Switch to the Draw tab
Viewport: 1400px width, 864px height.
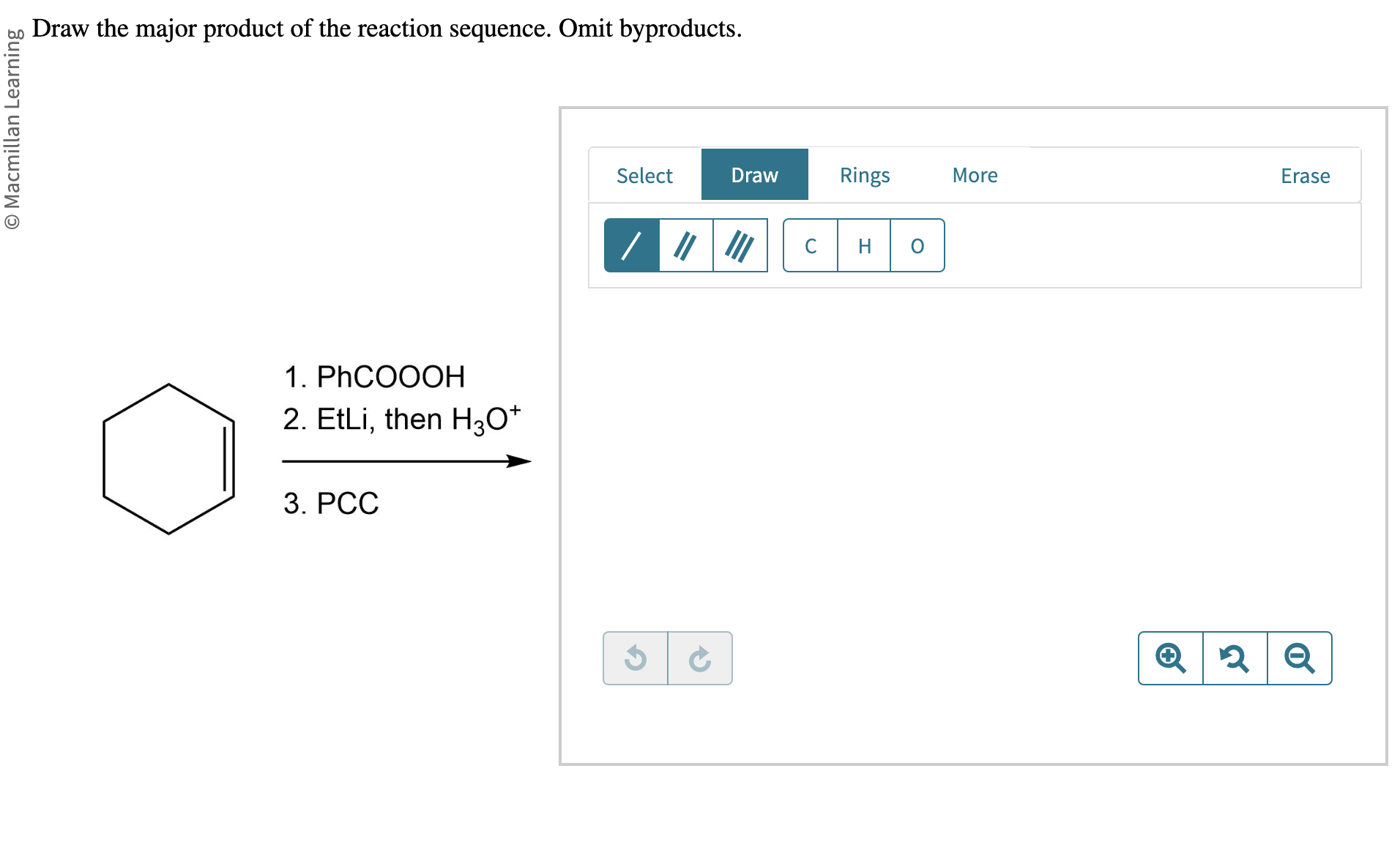[x=755, y=175]
